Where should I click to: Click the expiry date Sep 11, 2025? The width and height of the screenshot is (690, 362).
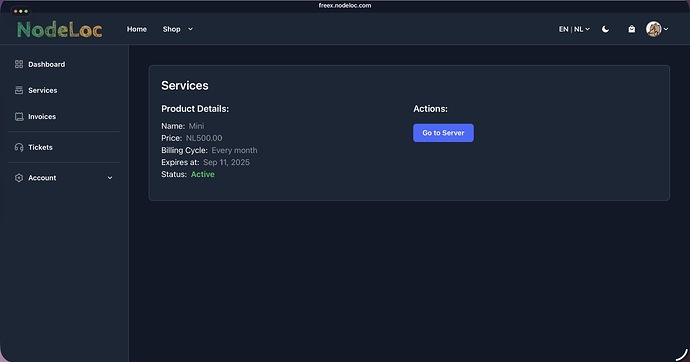(226, 162)
